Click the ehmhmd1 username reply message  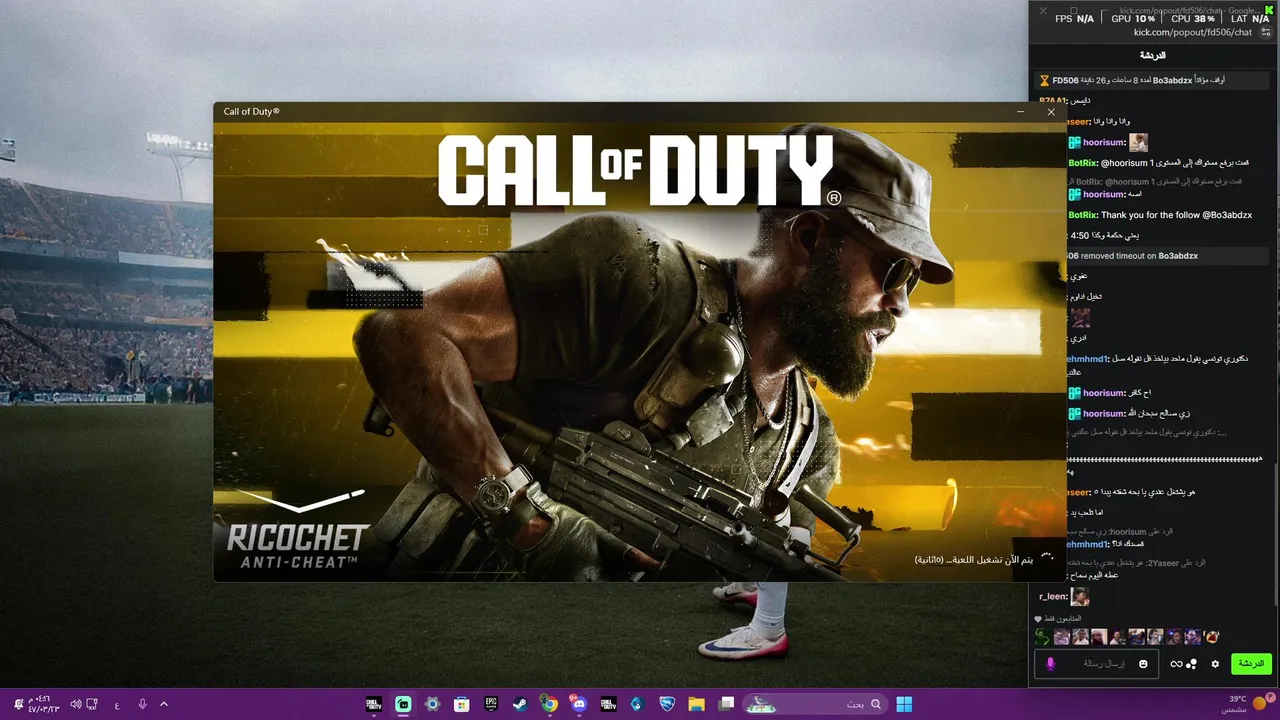(1087, 544)
